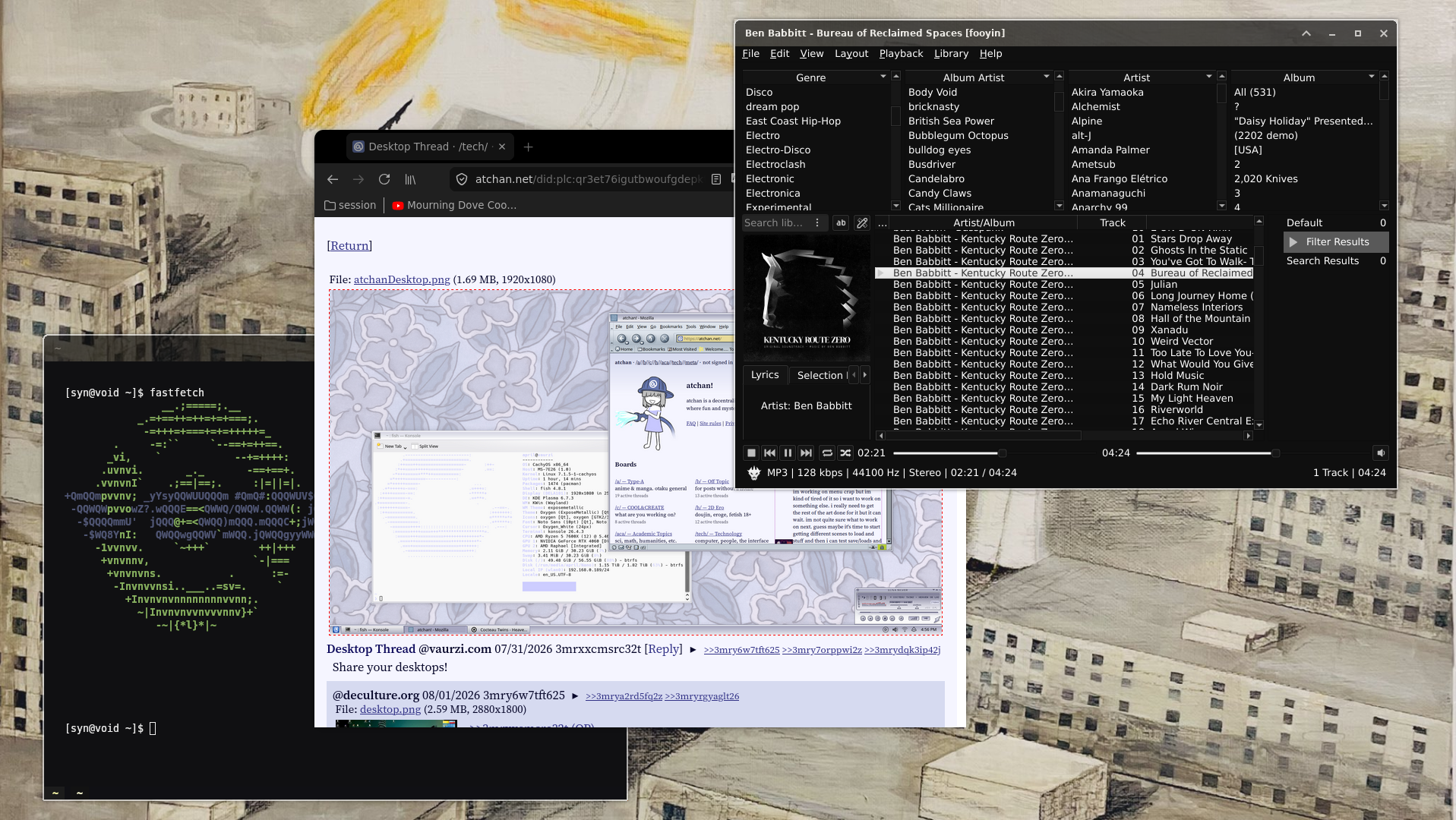Keep fooyin window above others button
The width and height of the screenshot is (1456, 820).
(x=1306, y=33)
